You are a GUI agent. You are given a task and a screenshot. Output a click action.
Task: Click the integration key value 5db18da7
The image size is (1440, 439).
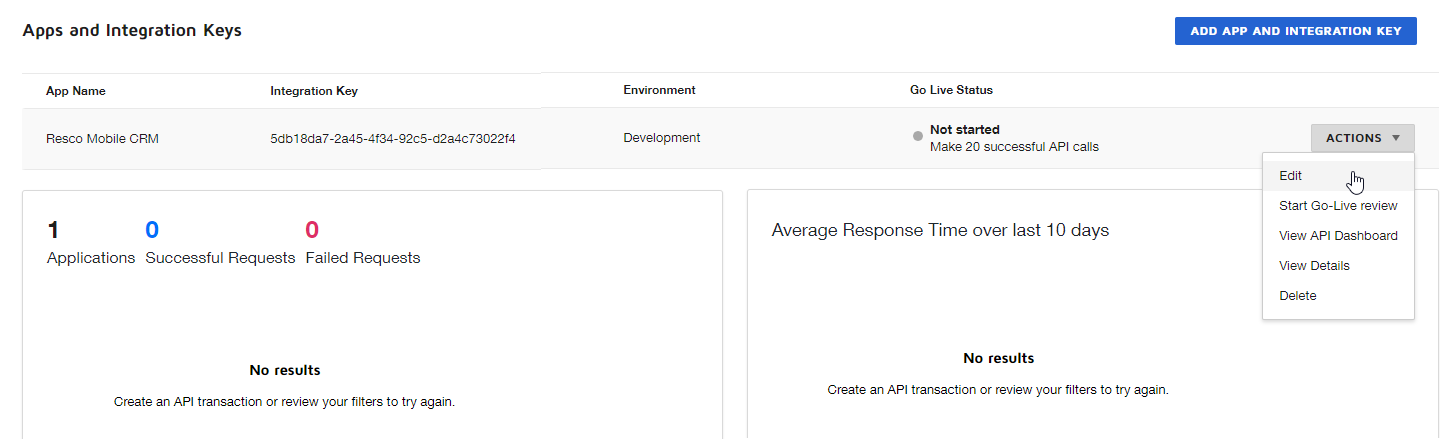(392, 139)
